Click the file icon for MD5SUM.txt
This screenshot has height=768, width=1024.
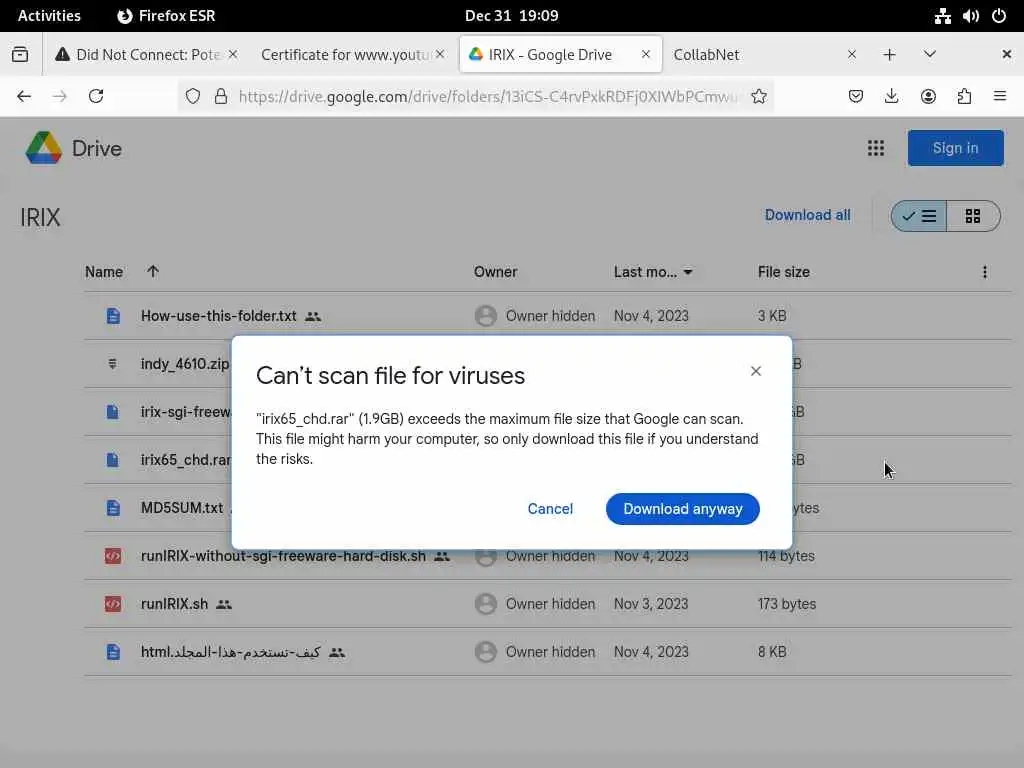pos(113,508)
